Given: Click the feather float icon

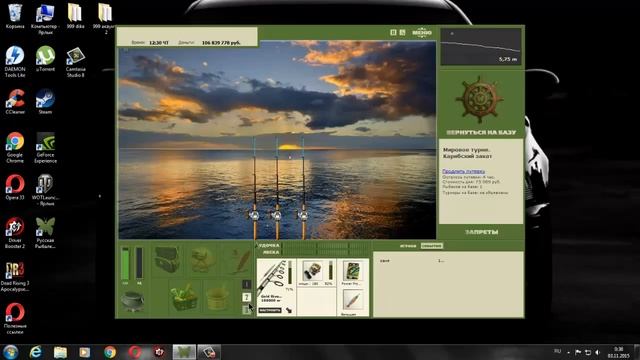Looking at the screenshot, I should tap(240, 260).
